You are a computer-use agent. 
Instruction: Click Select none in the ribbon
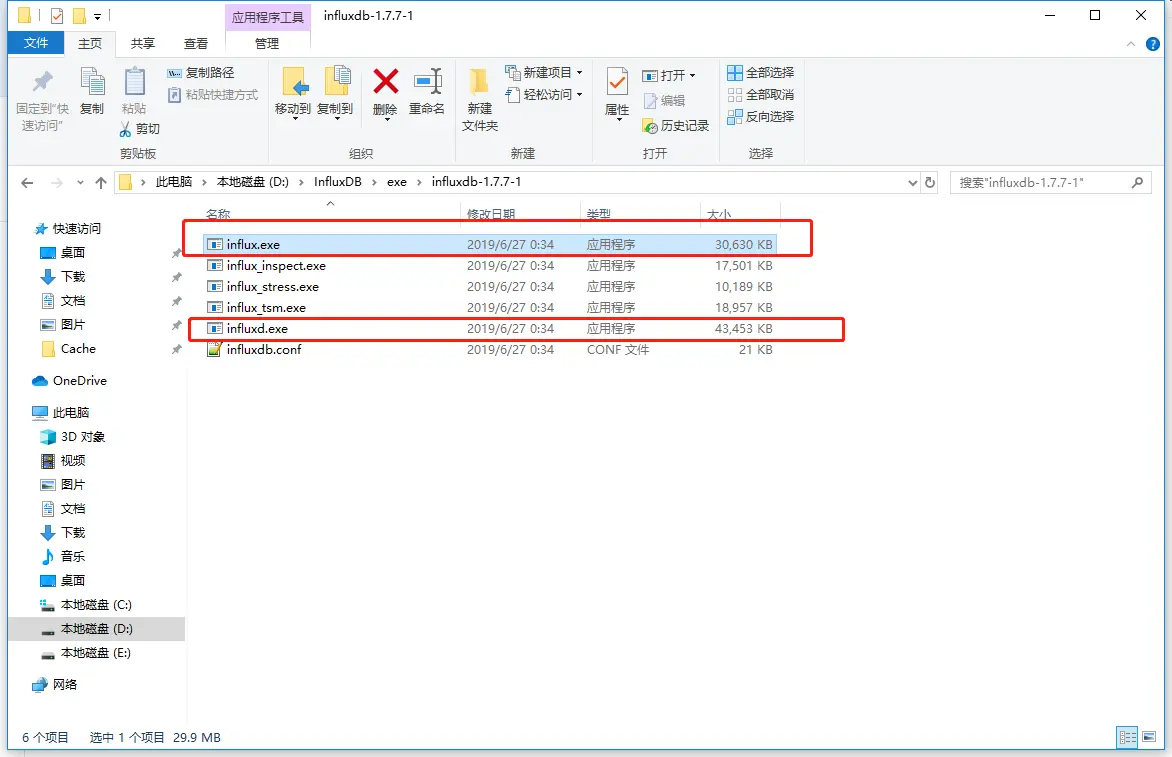(761, 94)
